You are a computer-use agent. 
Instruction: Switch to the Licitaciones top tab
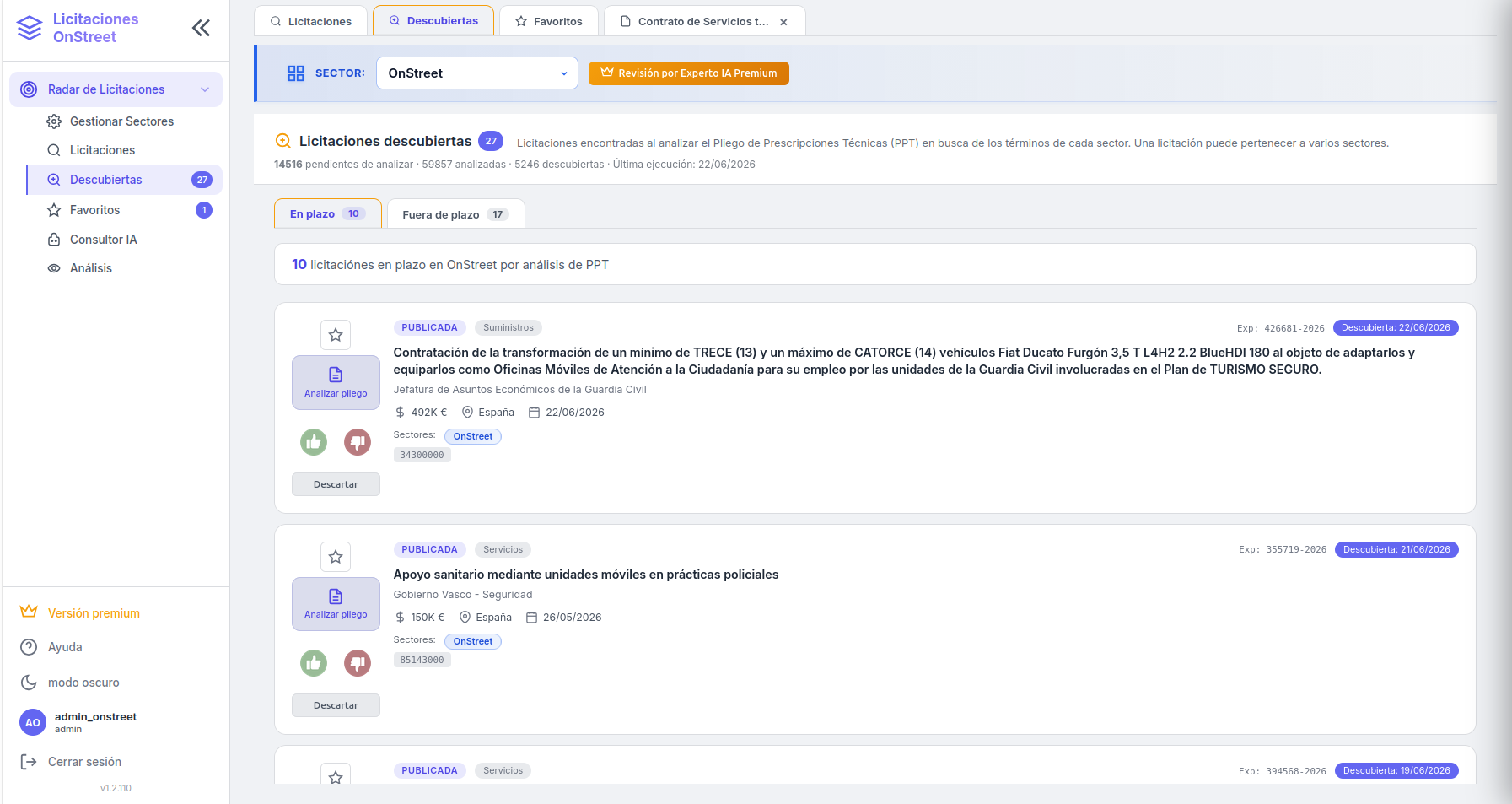coord(310,21)
